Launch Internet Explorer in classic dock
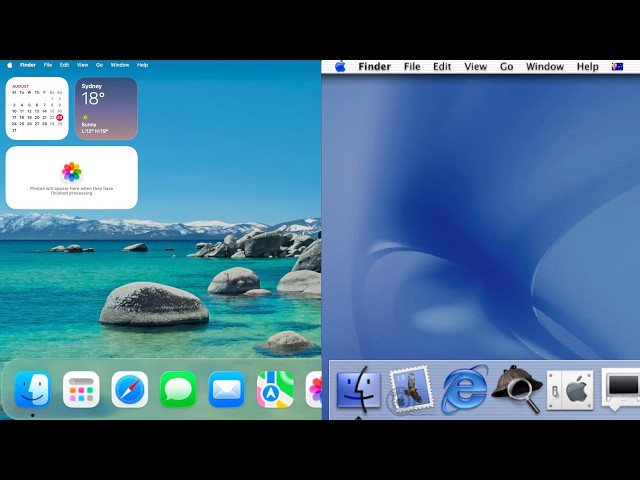Viewport: 640px width, 480px height. (x=464, y=389)
